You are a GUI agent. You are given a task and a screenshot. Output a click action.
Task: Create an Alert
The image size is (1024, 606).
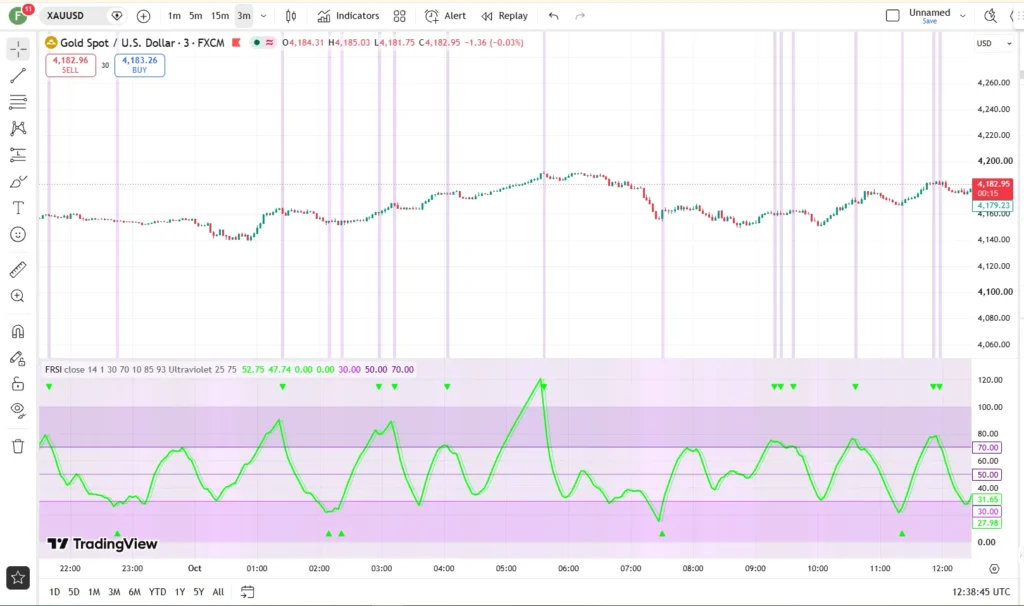(x=445, y=16)
